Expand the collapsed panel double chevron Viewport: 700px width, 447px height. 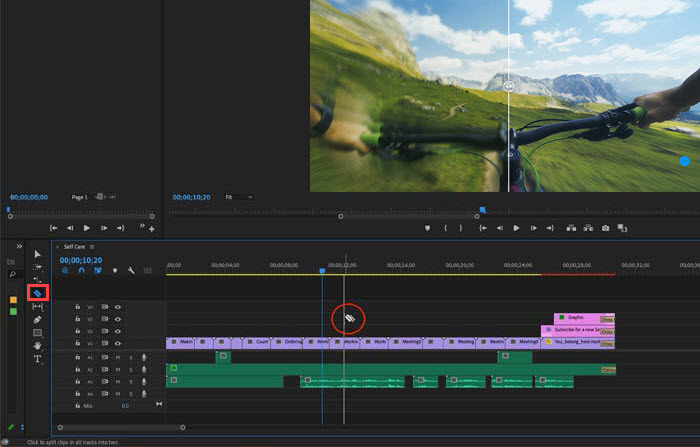(19, 246)
